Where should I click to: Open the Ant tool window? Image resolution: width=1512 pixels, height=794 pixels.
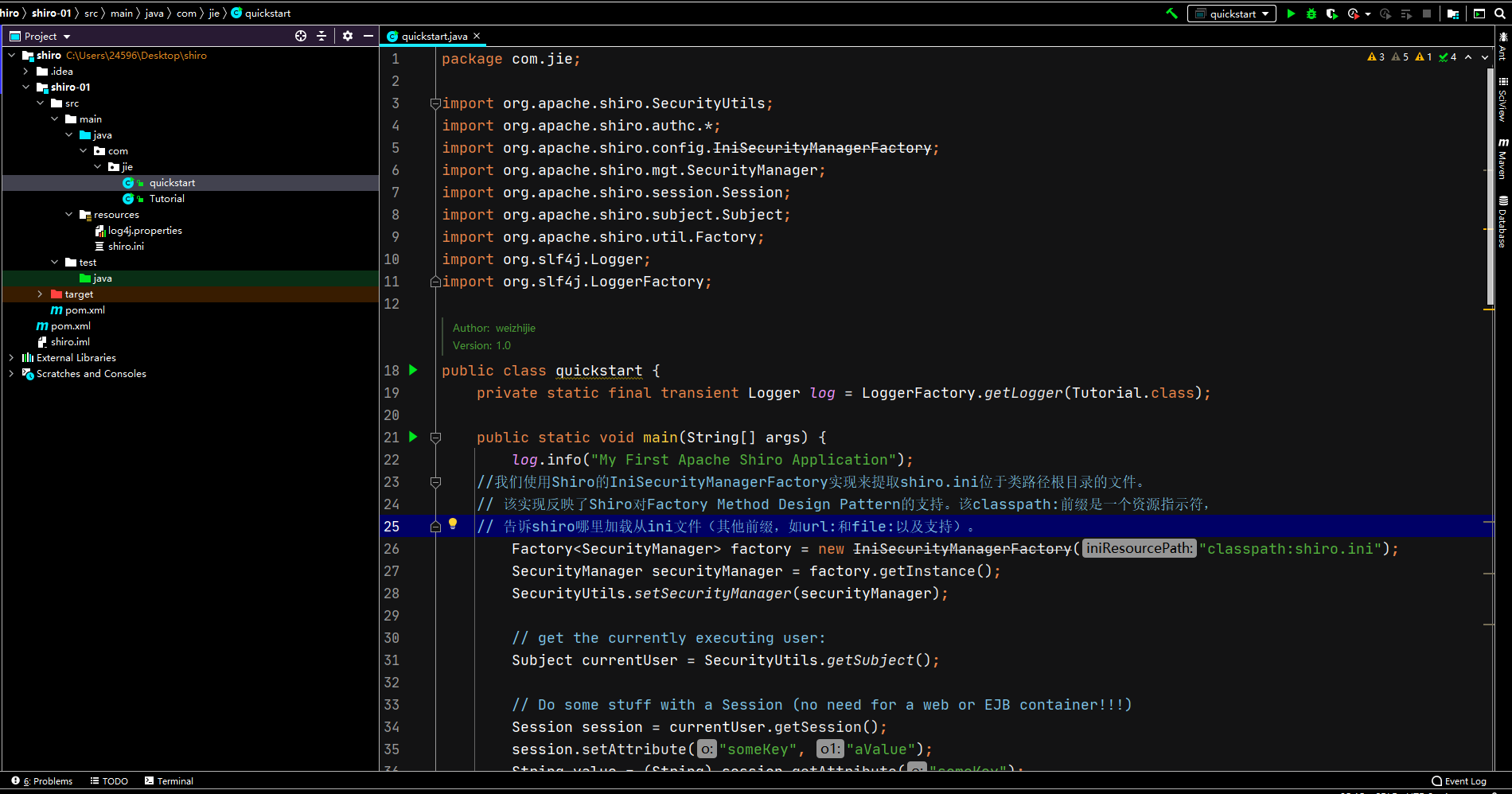coord(1502,46)
